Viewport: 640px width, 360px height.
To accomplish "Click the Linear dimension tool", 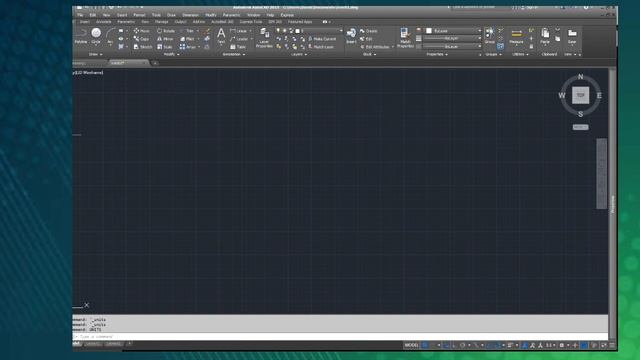I will 239,31.
